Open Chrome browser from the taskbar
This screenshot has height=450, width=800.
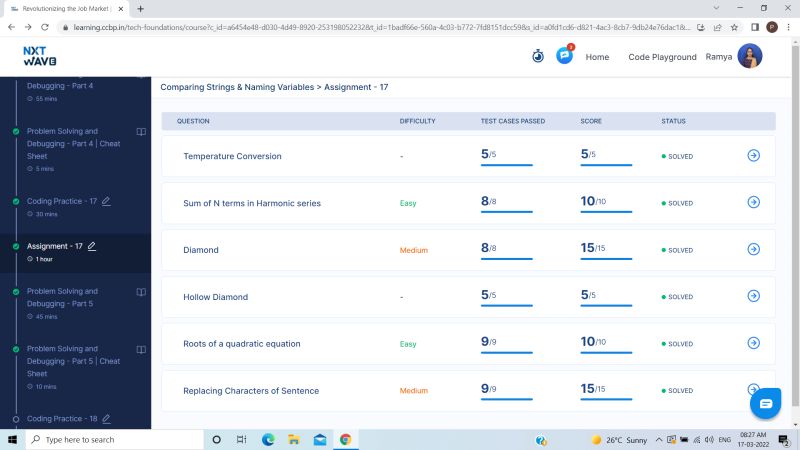point(345,439)
